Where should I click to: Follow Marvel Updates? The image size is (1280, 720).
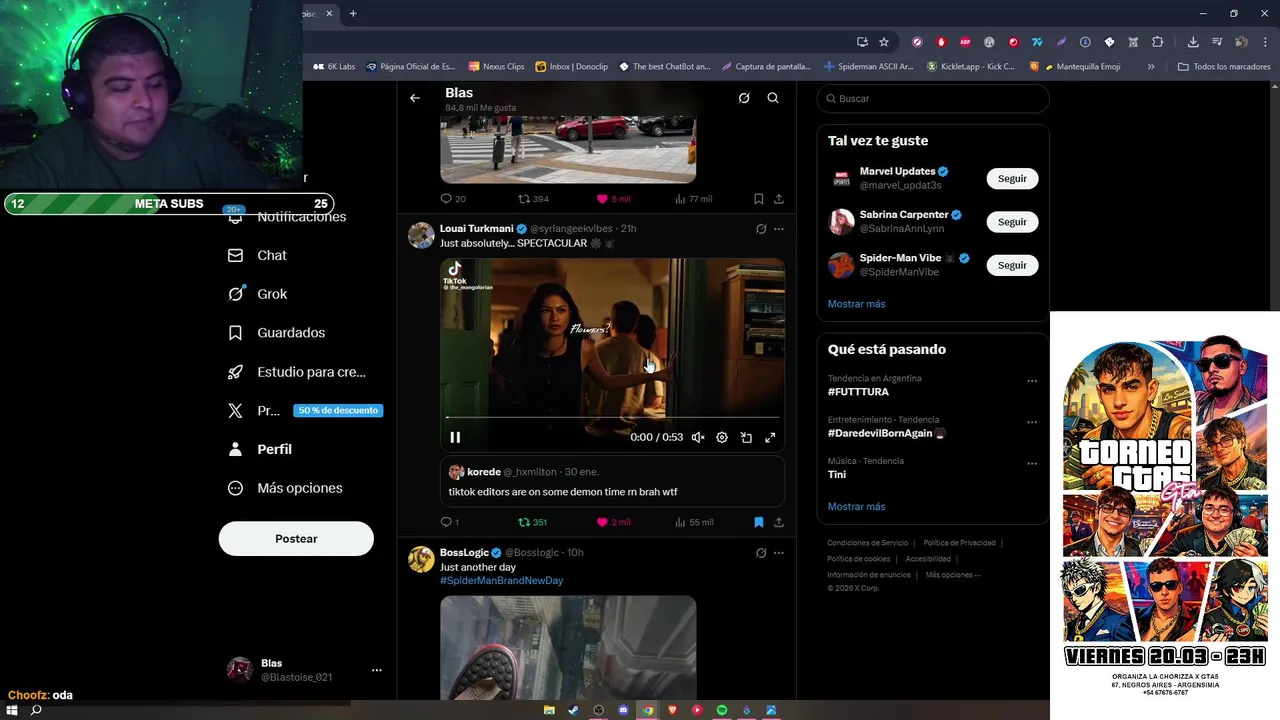pos(1012,178)
